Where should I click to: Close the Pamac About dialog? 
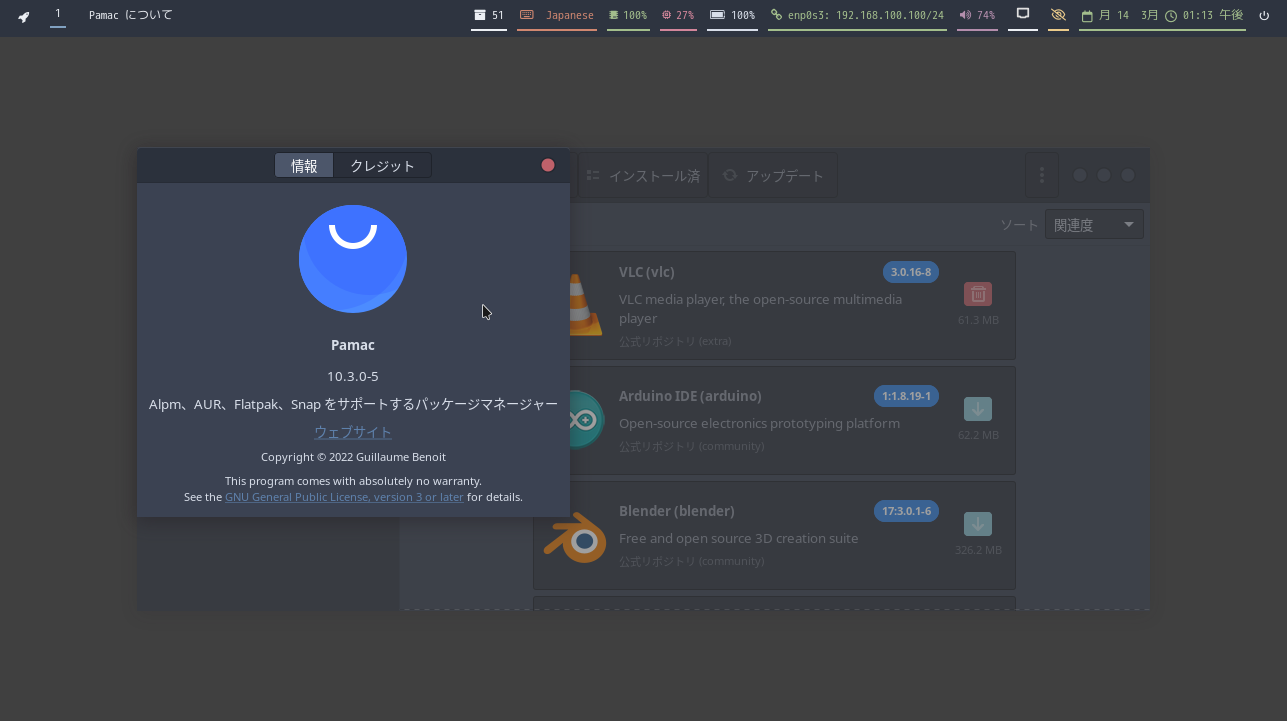pyautogui.click(x=548, y=165)
